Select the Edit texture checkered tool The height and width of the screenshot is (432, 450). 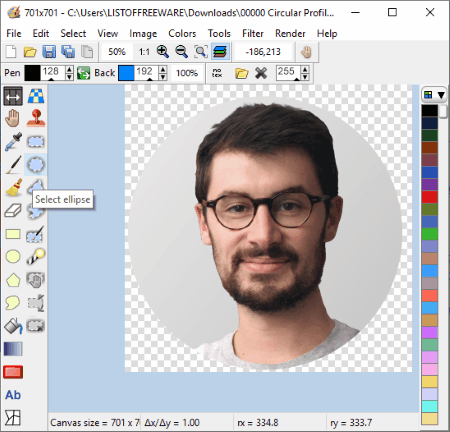[x=36, y=96]
